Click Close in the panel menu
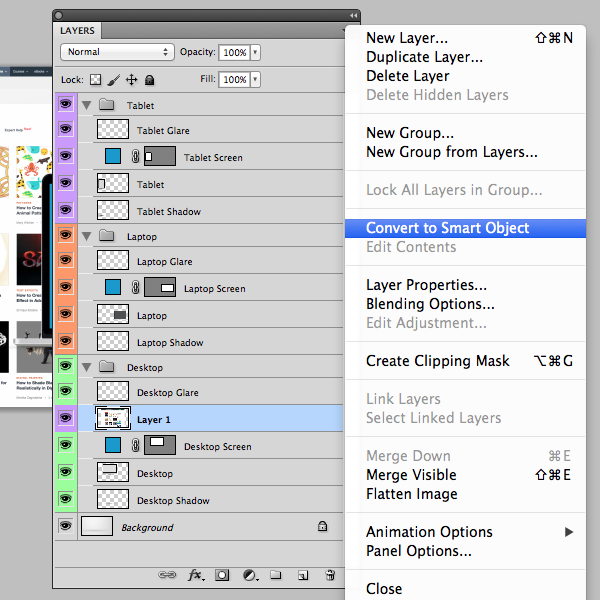 pos(465,589)
